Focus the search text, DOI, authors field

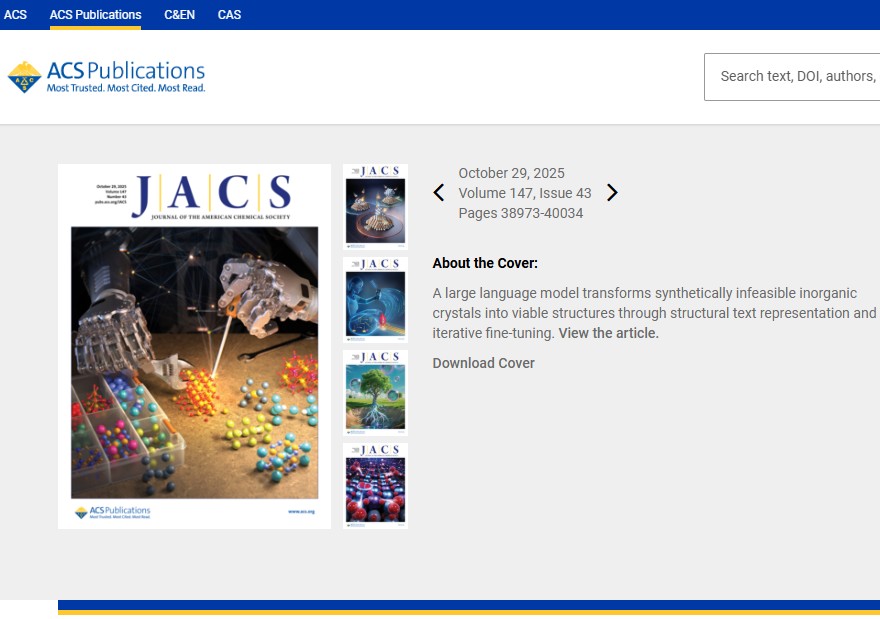point(792,77)
